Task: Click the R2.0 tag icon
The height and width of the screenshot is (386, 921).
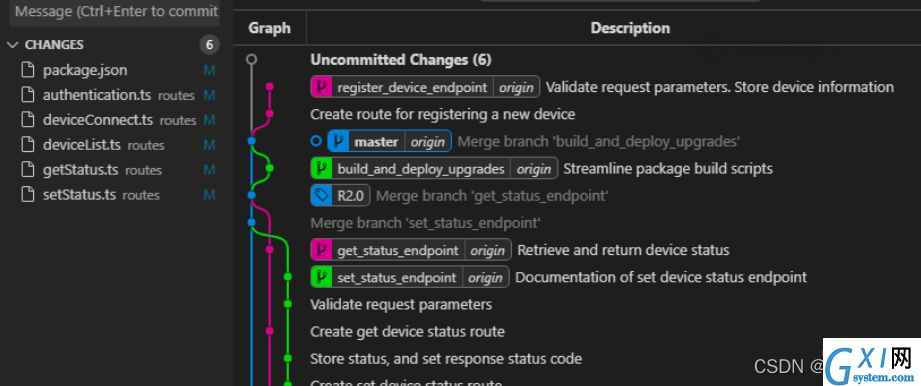Action: coord(321,196)
